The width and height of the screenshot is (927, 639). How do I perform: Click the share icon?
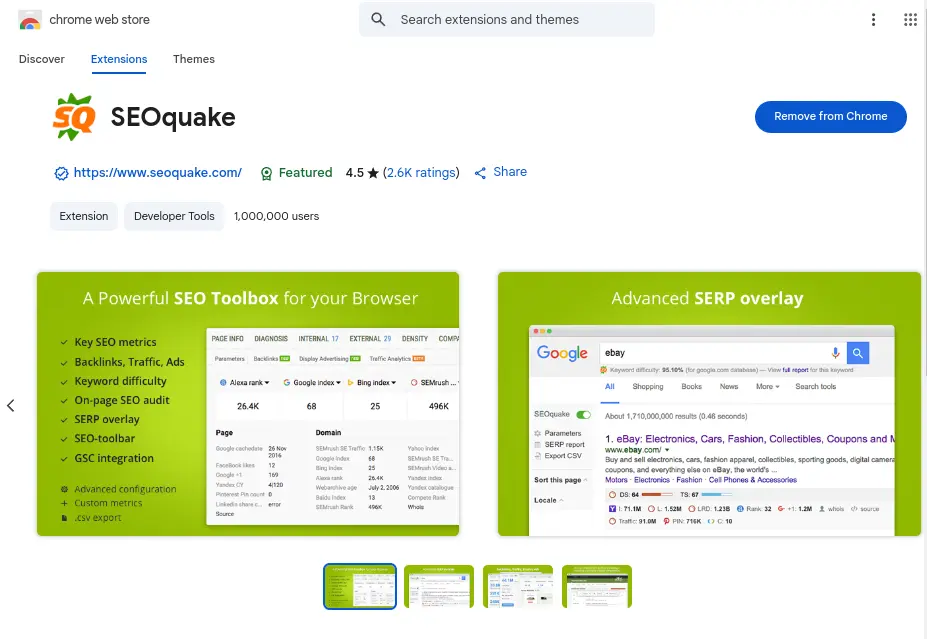(x=480, y=173)
